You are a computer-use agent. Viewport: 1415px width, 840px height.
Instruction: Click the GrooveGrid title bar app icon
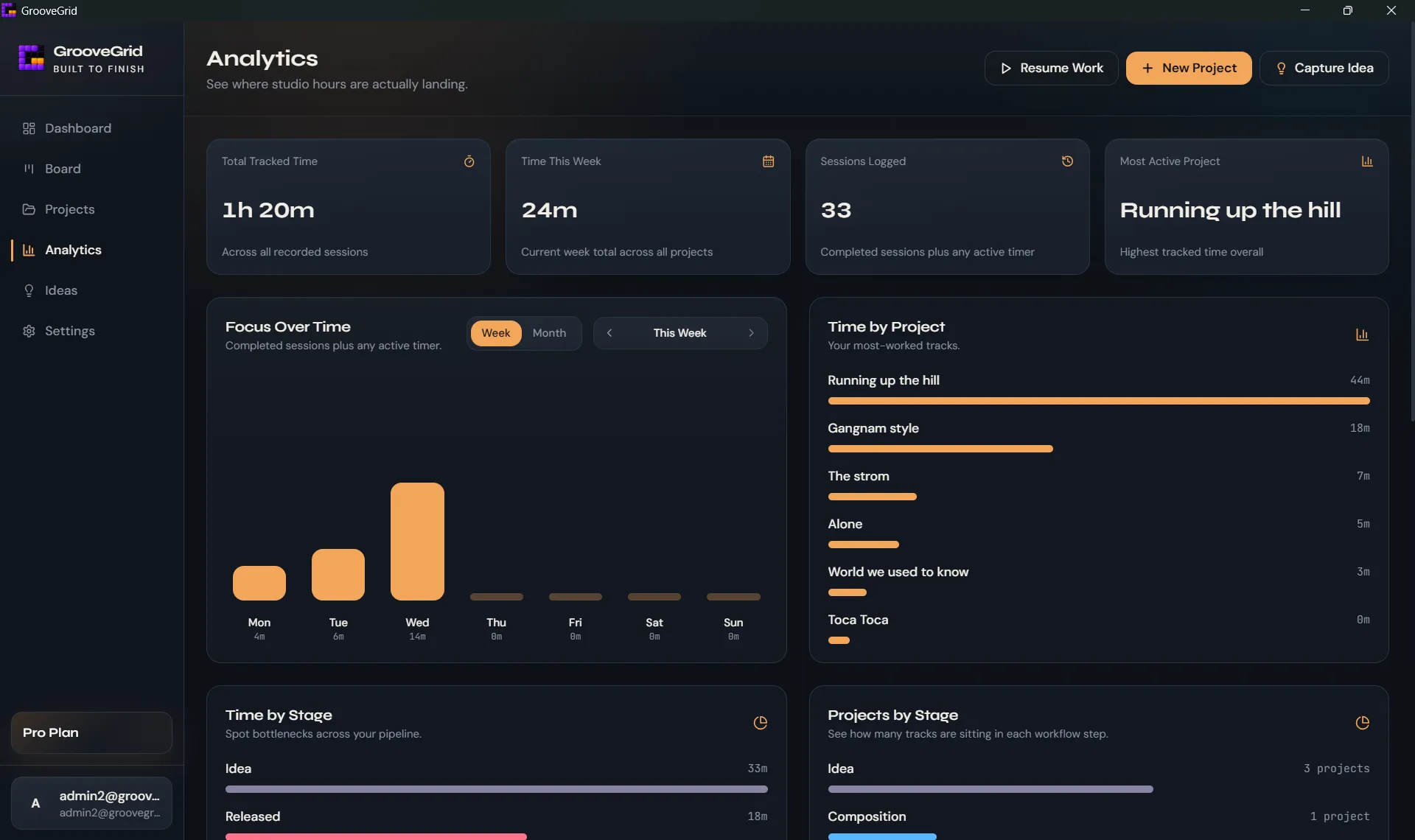pyautogui.click(x=9, y=10)
